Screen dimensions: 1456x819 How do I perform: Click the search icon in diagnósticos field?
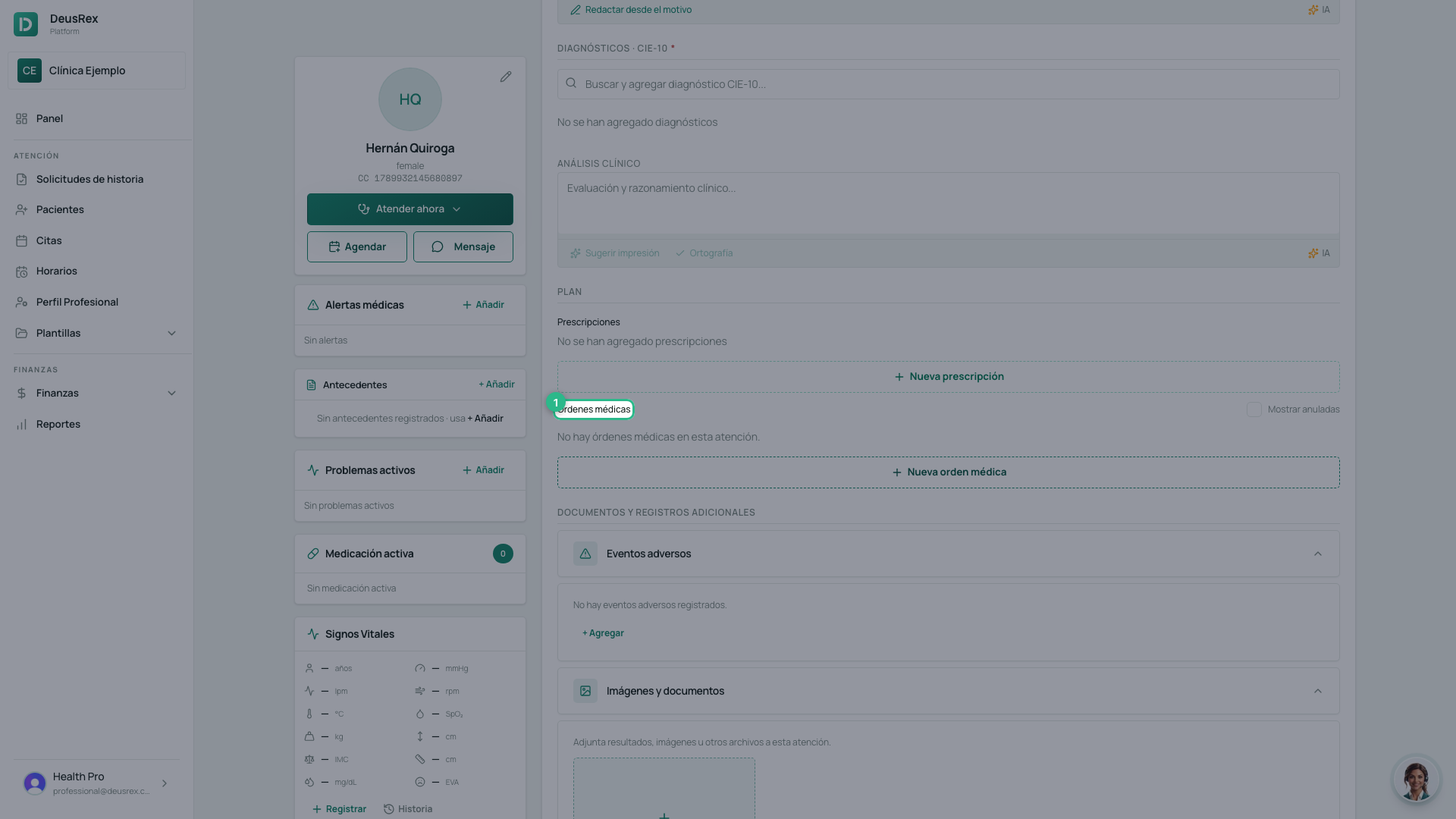tap(571, 83)
